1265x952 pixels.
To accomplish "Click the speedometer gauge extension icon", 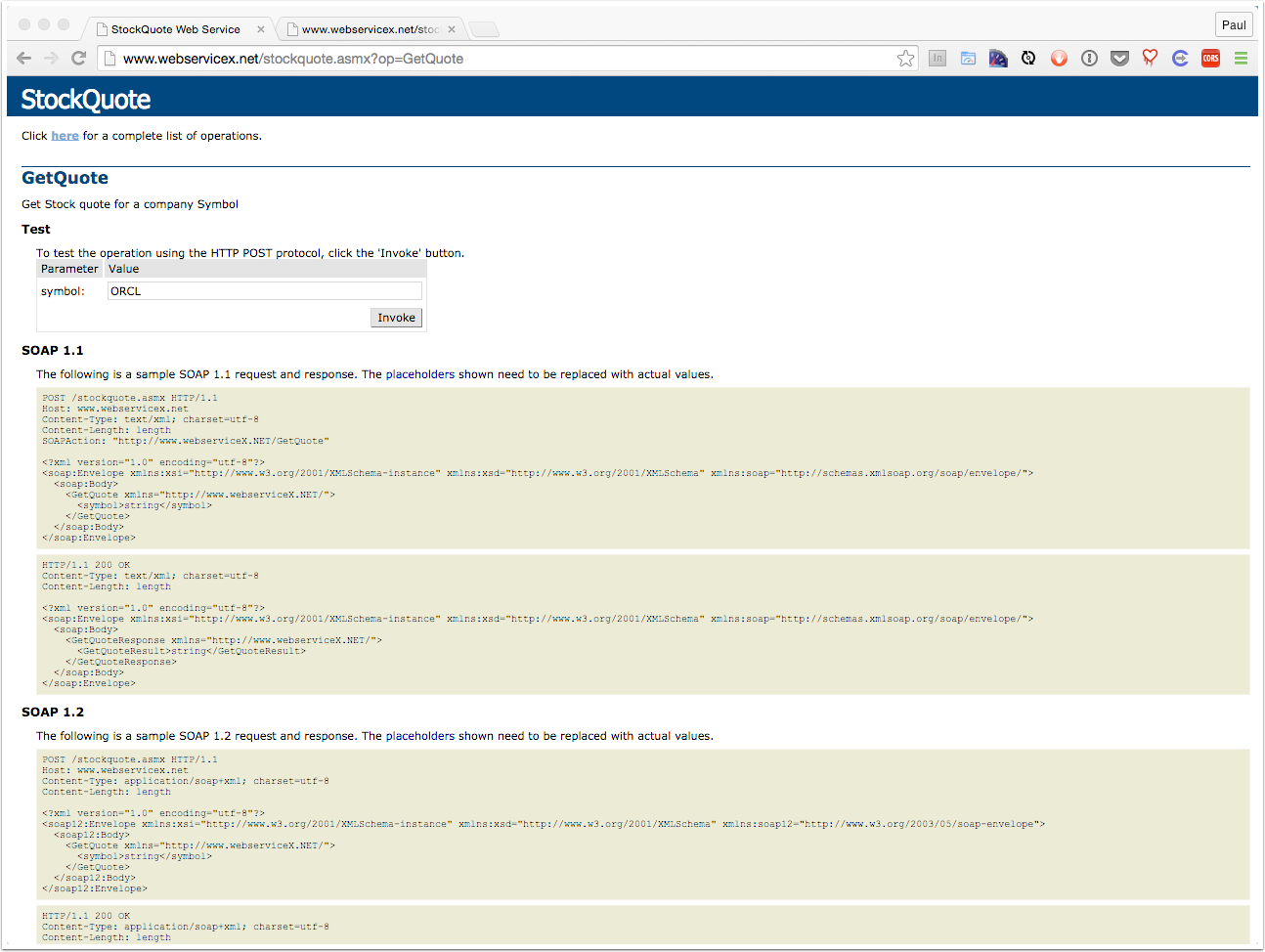I will point(998,59).
